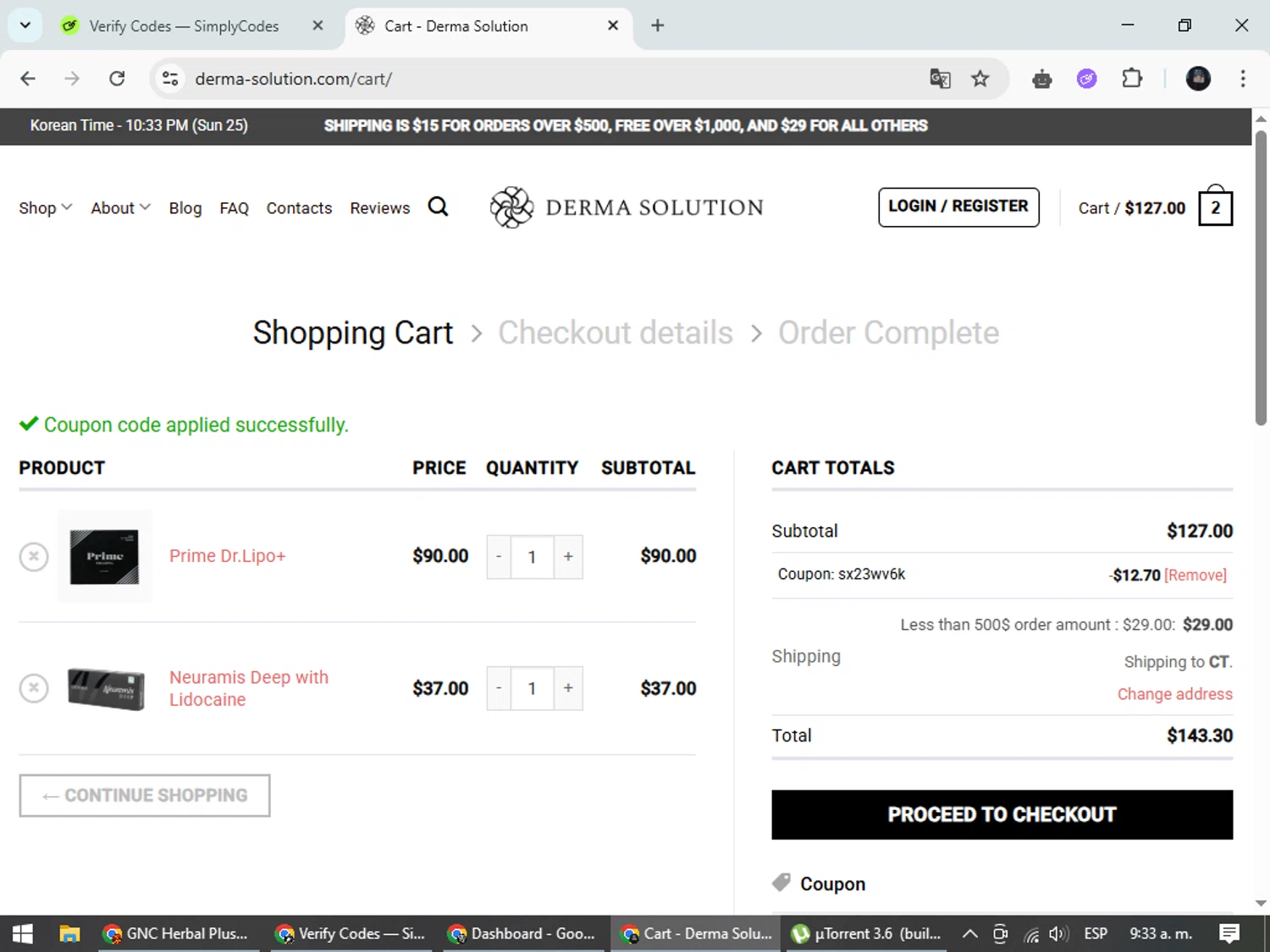Close the Cart - Derma Solution tab
This screenshot has width=1270, height=952.
pos(613,25)
